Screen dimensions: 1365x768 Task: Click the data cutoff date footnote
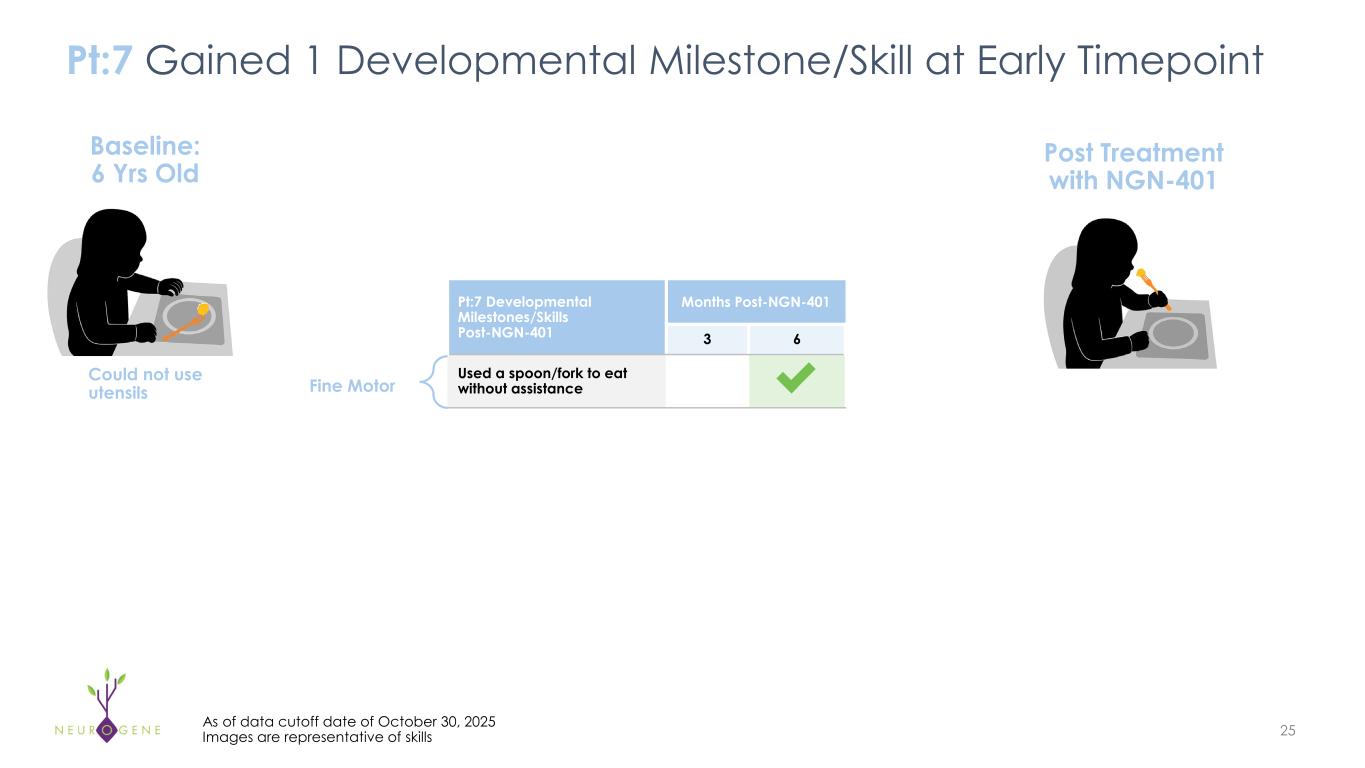[x=349, y=721]
